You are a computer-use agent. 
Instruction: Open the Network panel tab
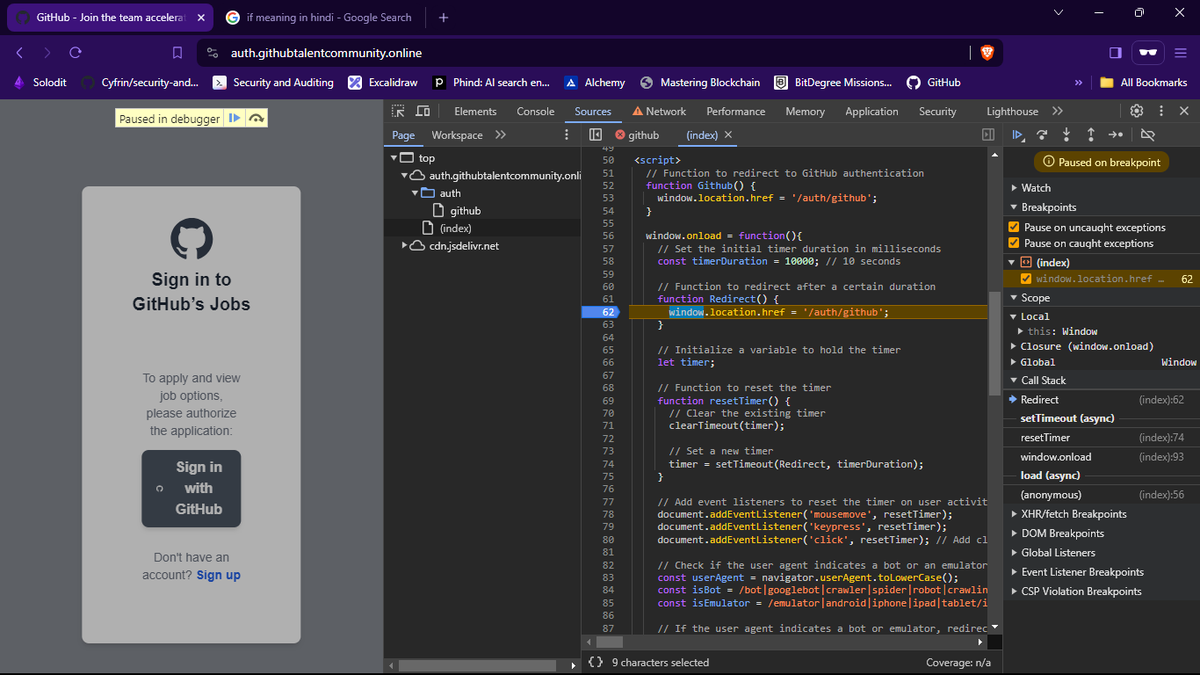659,111
